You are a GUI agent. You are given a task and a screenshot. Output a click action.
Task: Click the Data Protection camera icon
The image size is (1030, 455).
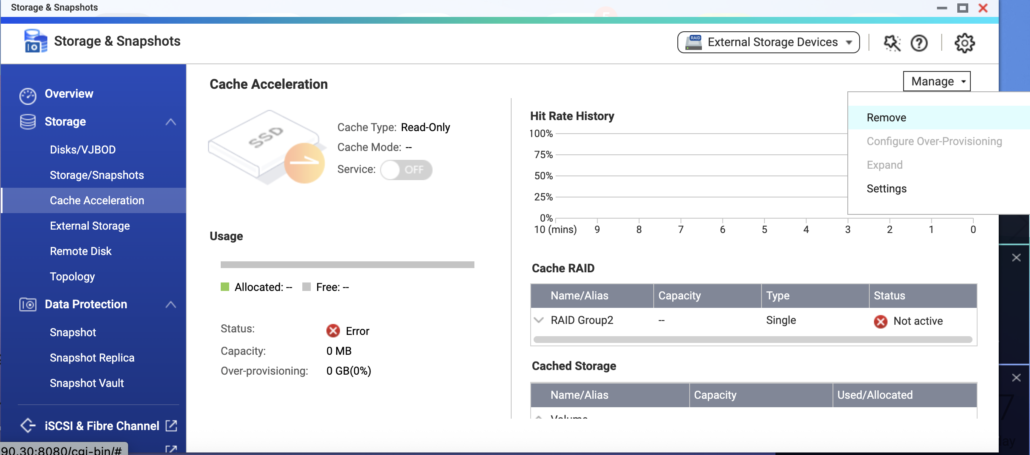pyautogui.click(x=28, y=305)
